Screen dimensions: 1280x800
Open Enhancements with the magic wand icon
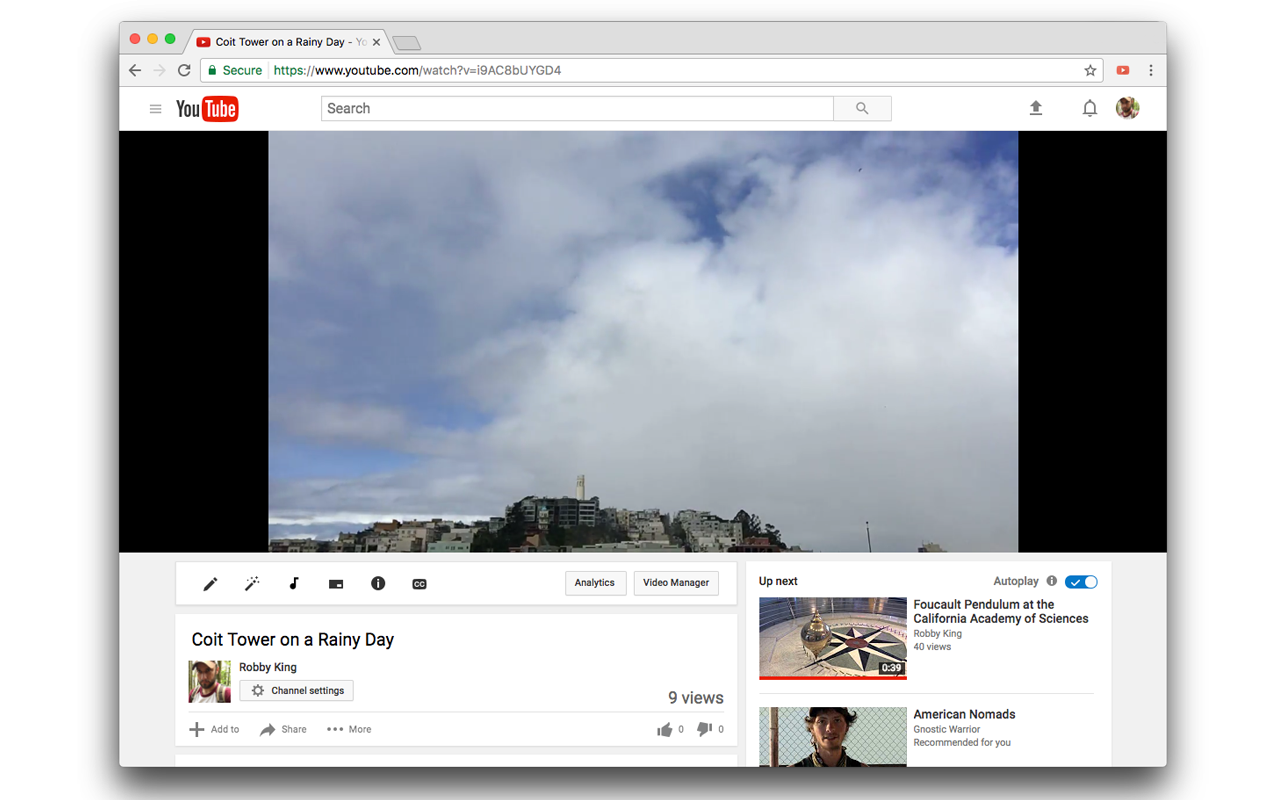pyautogui.click(x=252, y=584)
